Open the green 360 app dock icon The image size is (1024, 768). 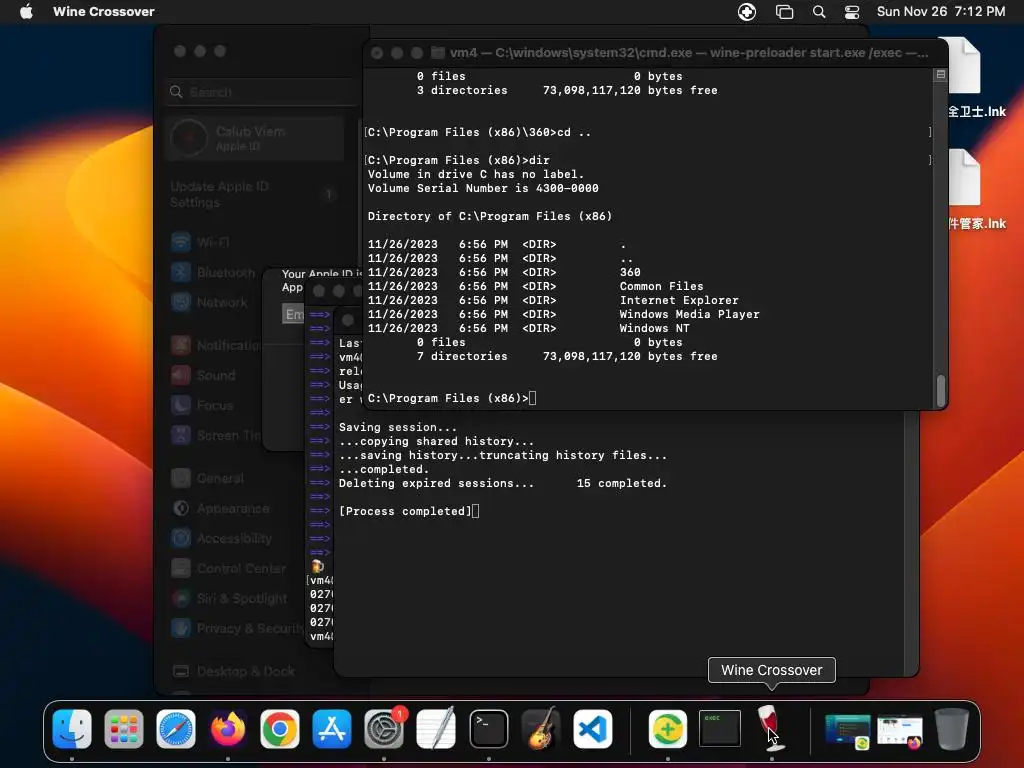click(667, 729)
